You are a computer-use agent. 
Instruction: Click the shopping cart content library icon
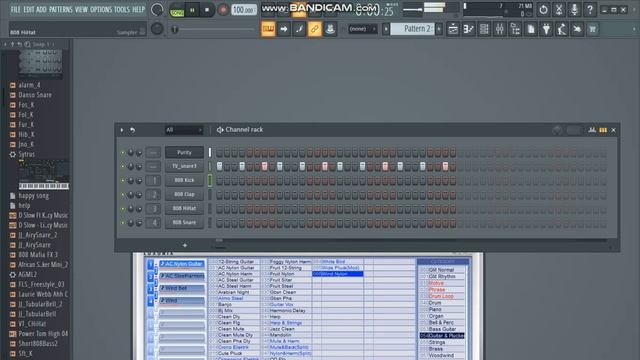coord(593,29)
